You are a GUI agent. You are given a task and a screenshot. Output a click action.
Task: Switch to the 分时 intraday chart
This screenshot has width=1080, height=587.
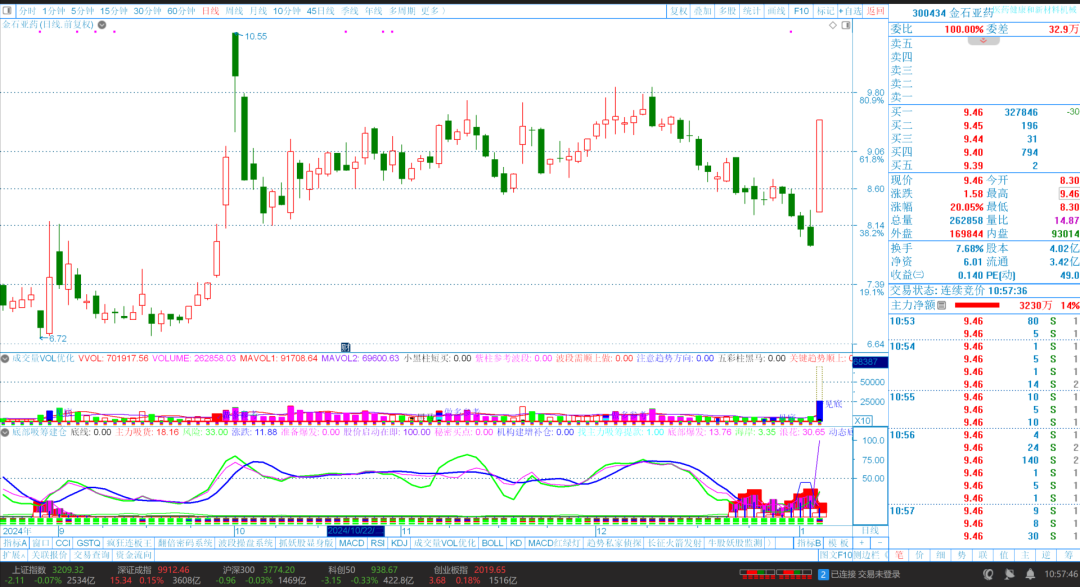click(27, 11)
